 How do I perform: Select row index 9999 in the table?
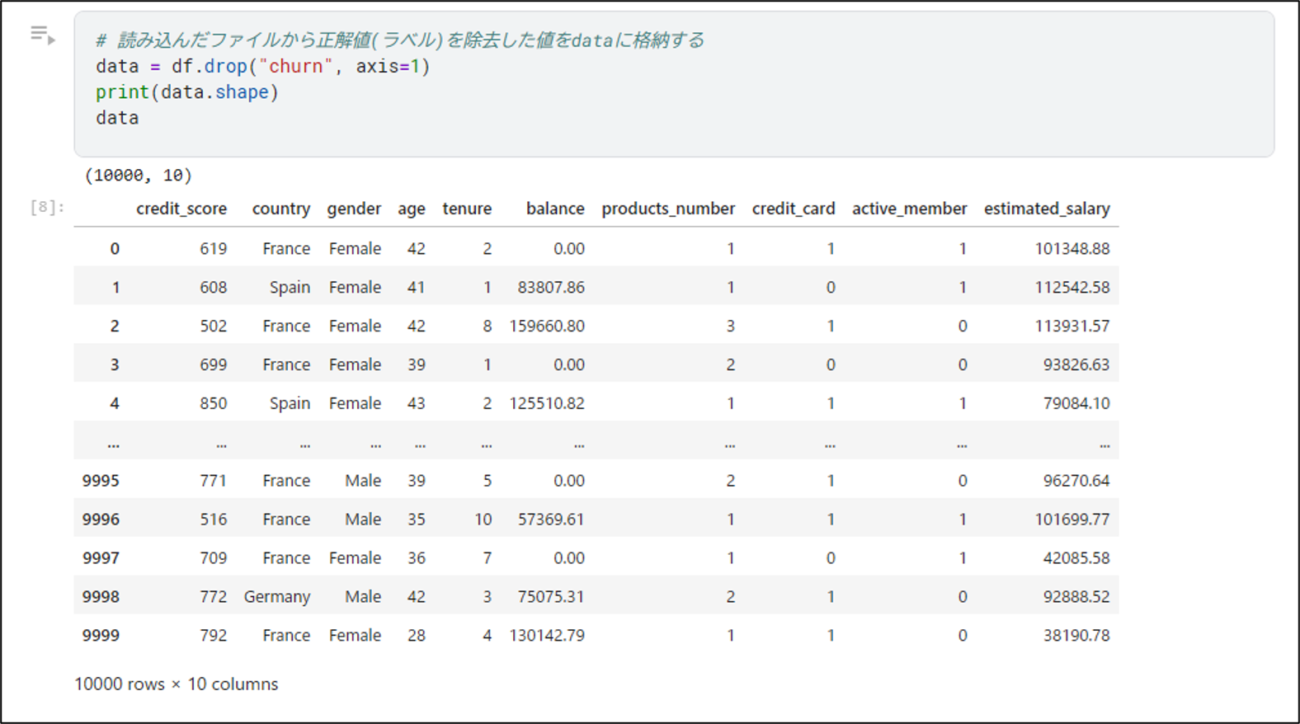[x=101, y=636]
